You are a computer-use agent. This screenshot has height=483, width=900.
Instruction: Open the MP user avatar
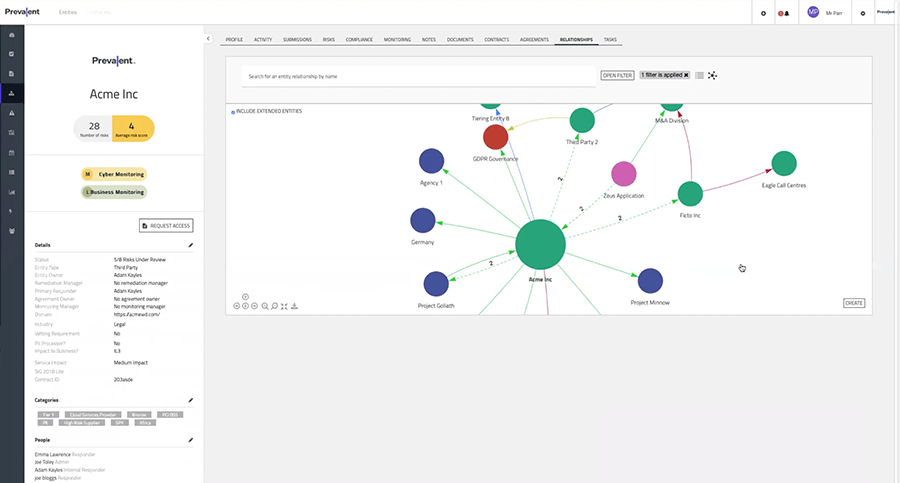click(813, 12)
